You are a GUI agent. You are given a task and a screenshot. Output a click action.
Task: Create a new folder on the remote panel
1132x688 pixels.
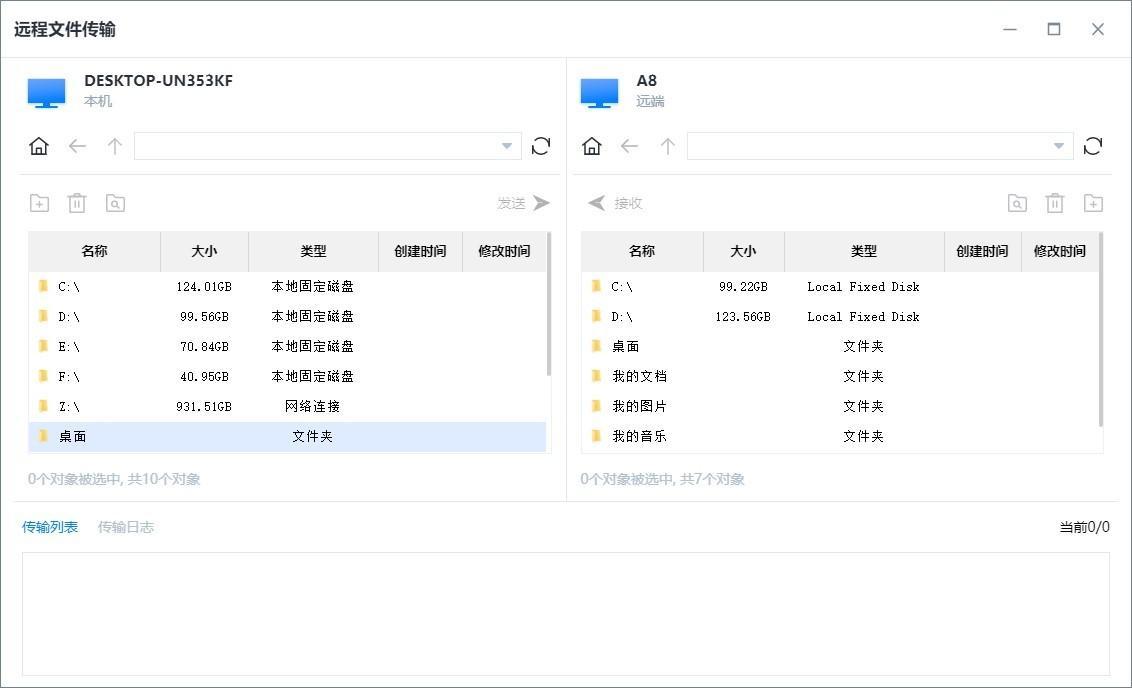pos(1093,202)
